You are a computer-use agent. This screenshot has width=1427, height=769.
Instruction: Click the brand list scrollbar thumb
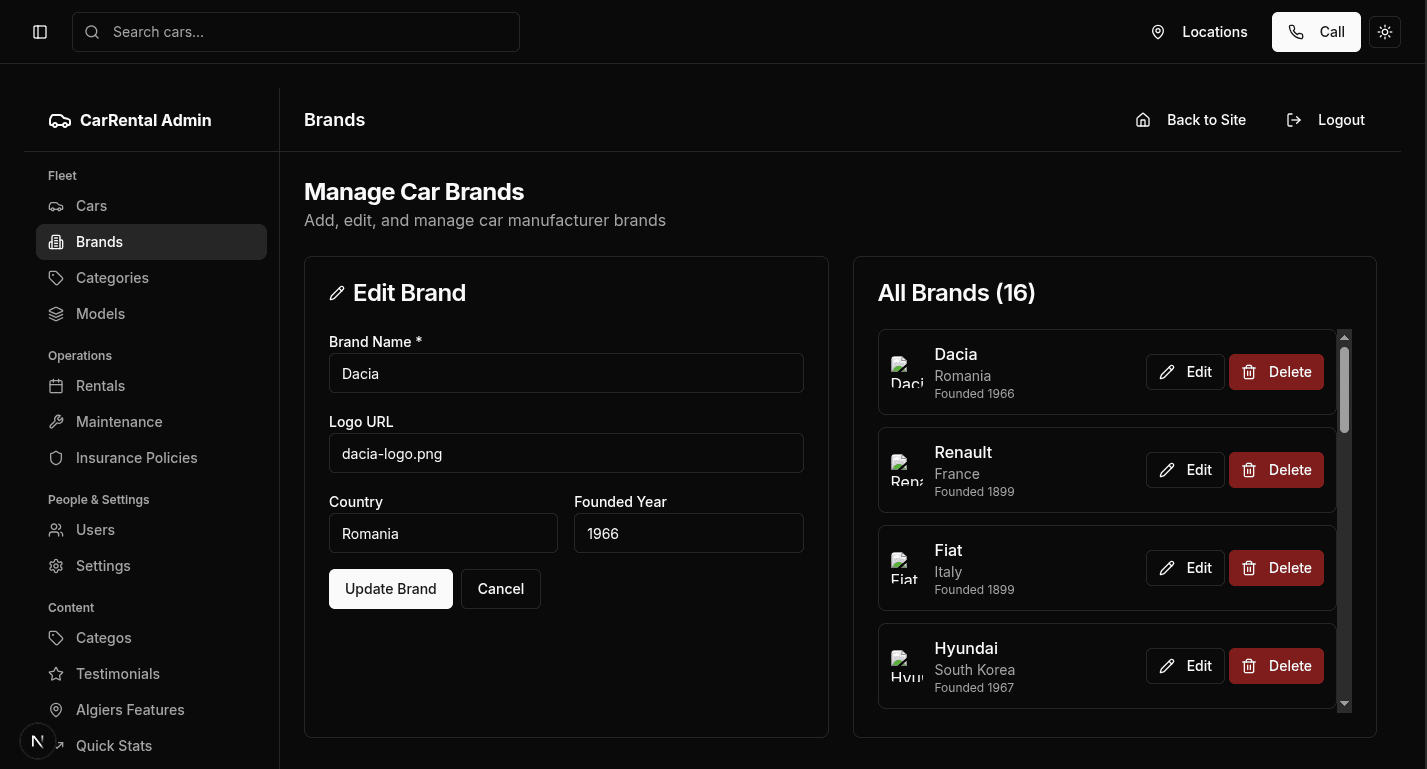click(1344, 390)
